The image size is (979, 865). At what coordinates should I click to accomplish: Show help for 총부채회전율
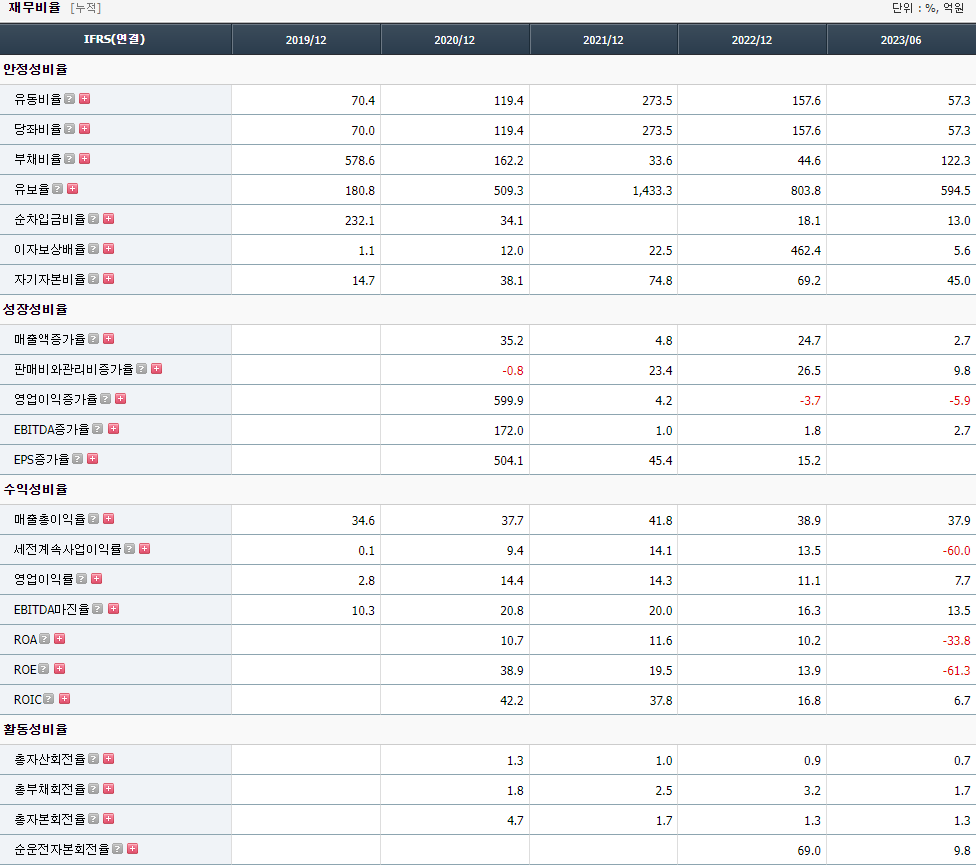[x=94, y=788]
